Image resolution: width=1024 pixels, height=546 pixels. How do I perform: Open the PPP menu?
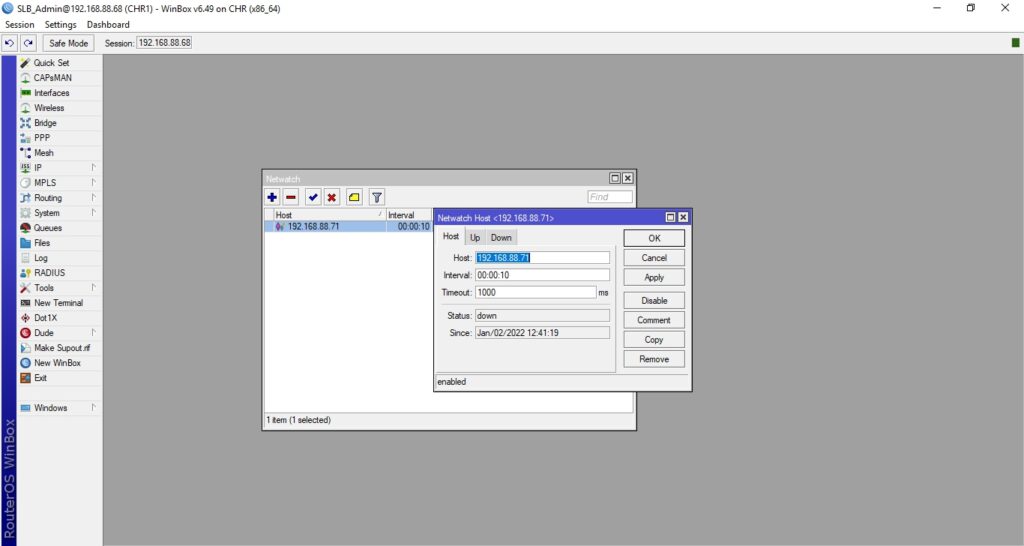coord(42,138)
